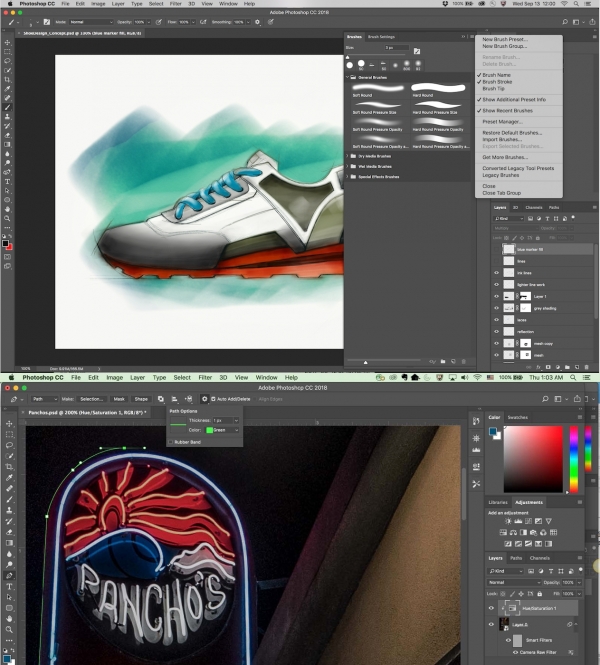The width and height of the screenshot is (600, 665).
Task: Click the hue slider in the Color panel
Action: click(x=574, y=459)
